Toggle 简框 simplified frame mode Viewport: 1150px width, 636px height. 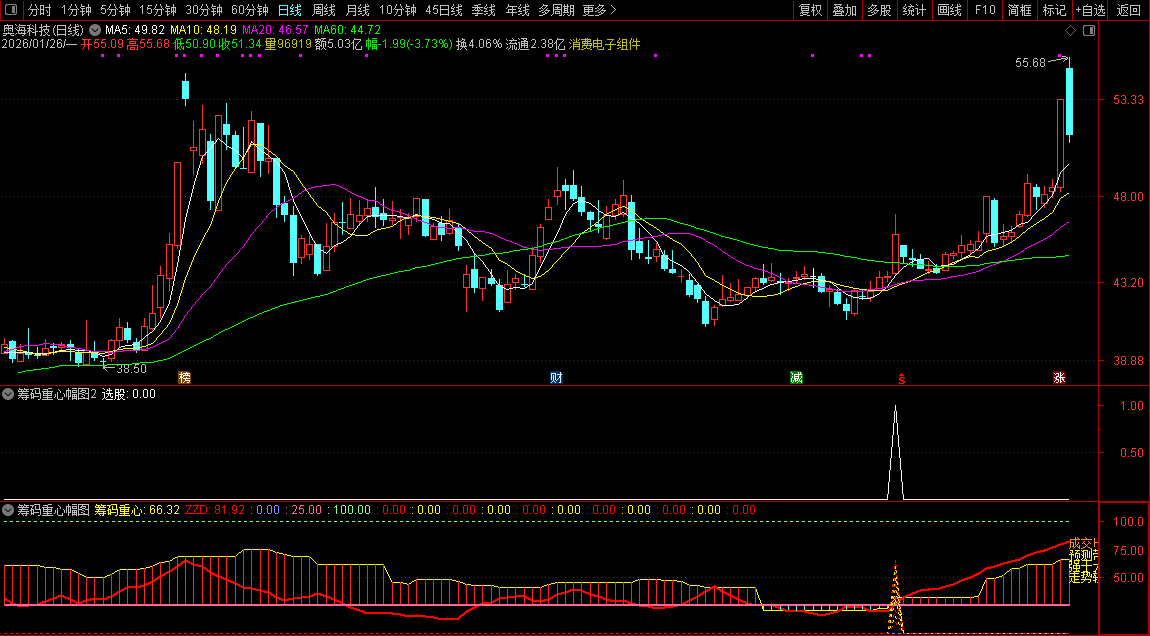point(1019,10)
